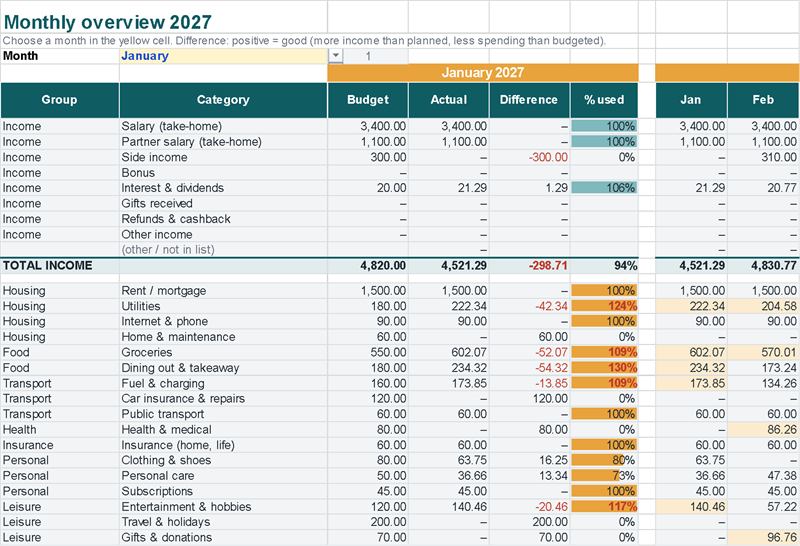Click the 124% Utilities used cell
800x546 pixels.
pyautogui.click(x=604, y=306)
